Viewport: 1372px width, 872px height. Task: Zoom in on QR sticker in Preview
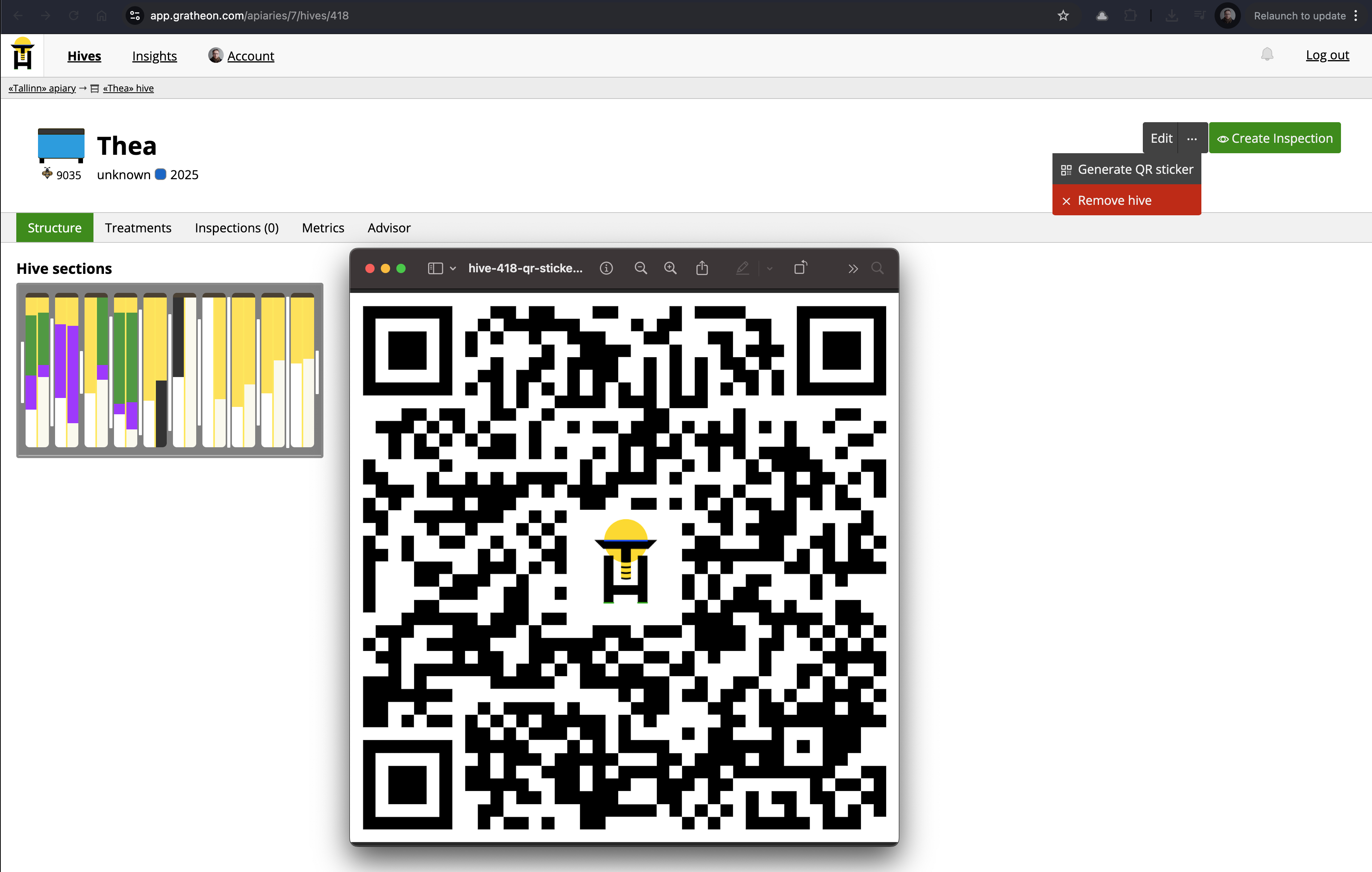tap(670, 268)
